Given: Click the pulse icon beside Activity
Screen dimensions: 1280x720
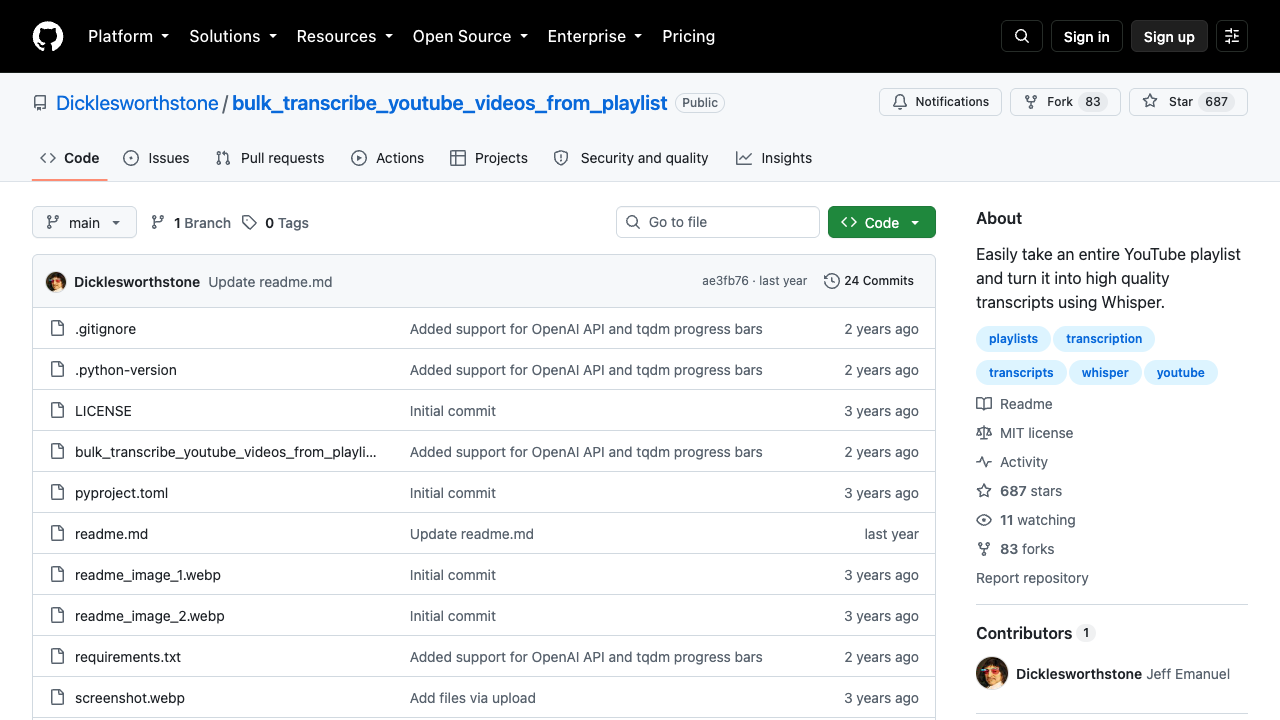Looking at the screenshot, I should 984,462.
